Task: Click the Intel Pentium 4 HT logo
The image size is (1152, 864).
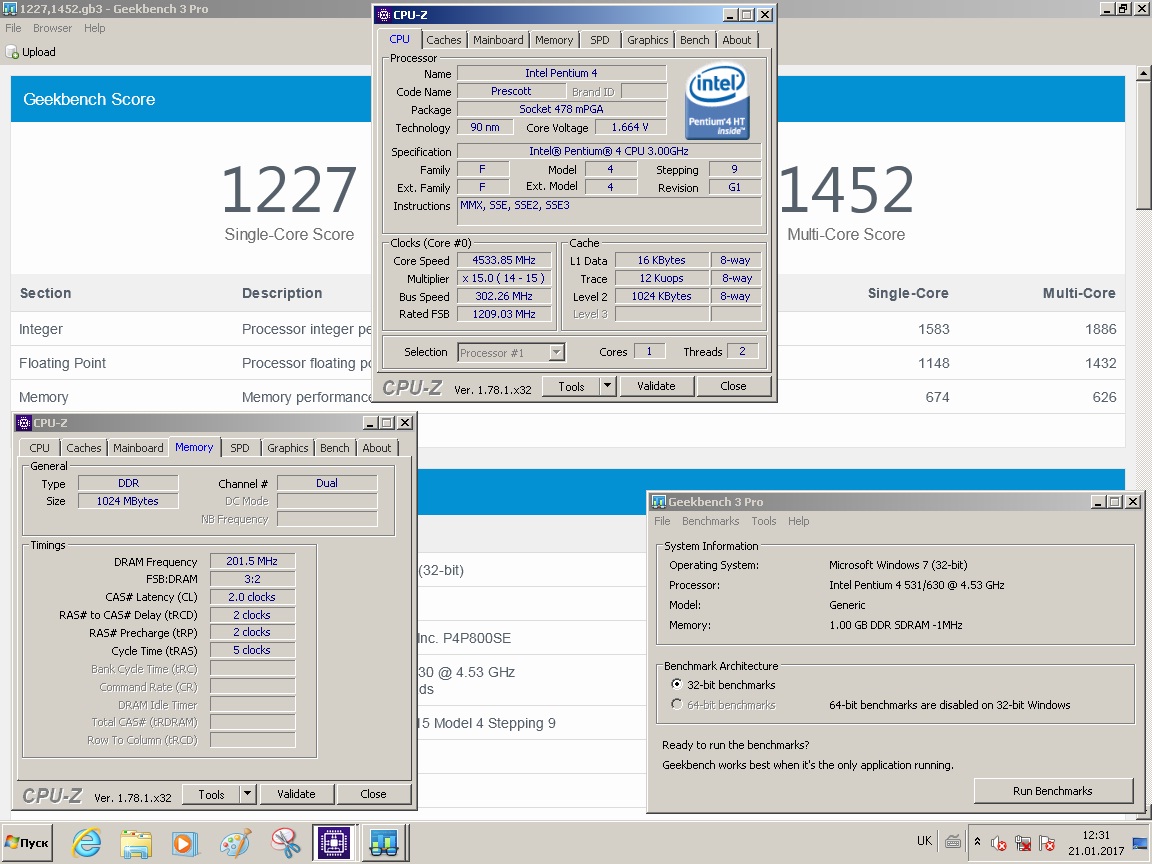Action: 716,101
